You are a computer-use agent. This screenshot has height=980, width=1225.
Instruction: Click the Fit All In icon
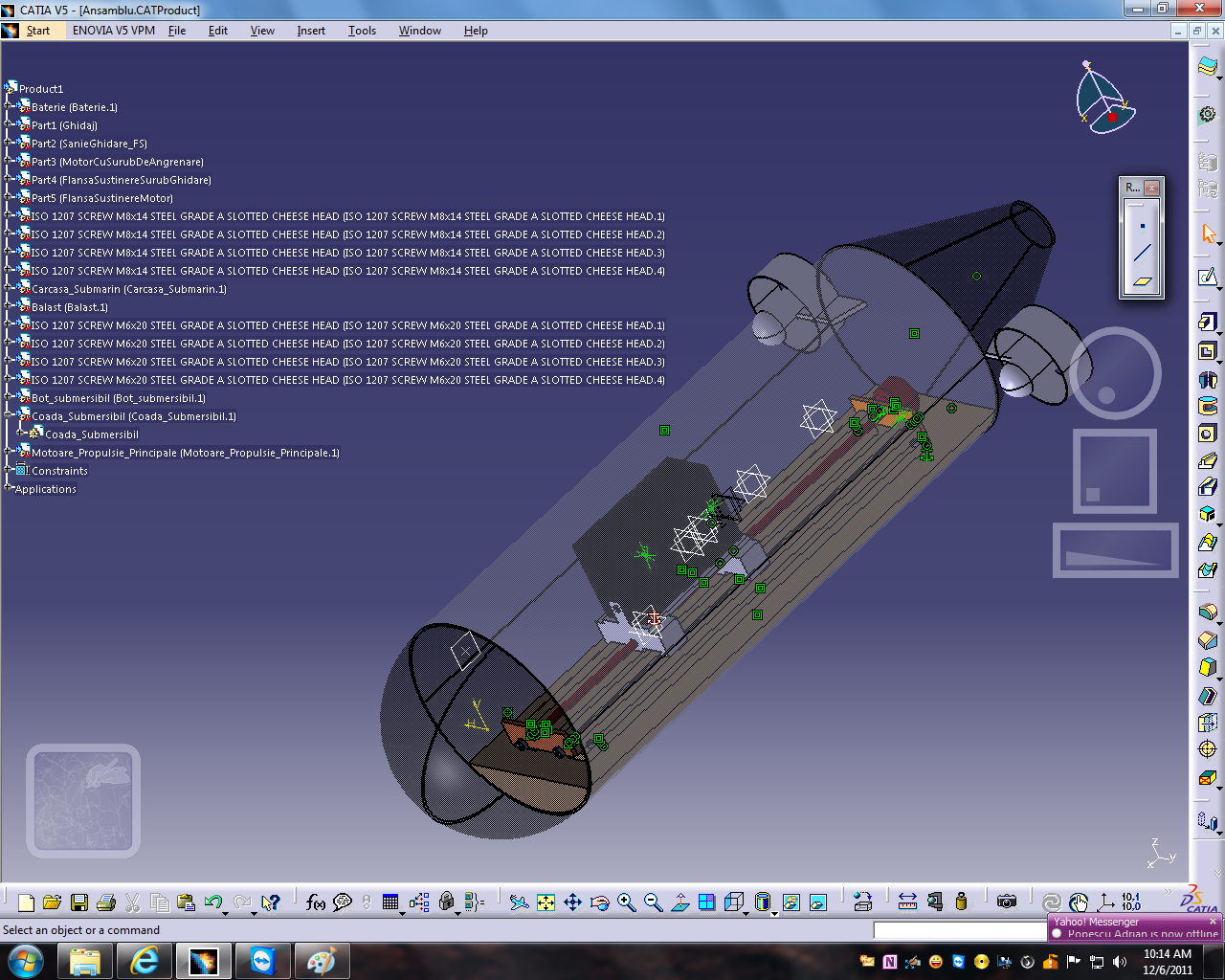click(546, 901)
